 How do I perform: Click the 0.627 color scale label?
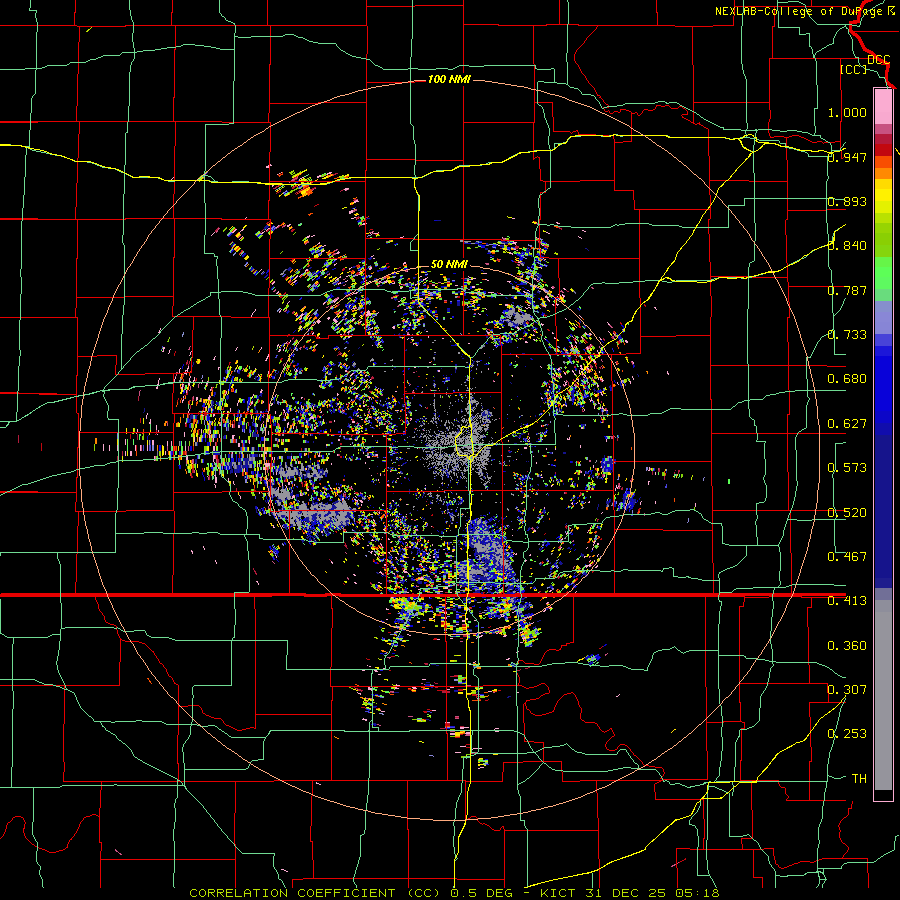coord(847,423)
